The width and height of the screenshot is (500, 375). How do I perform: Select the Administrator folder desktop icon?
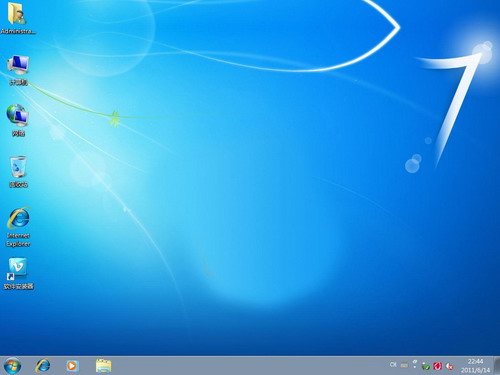[18, 18]
